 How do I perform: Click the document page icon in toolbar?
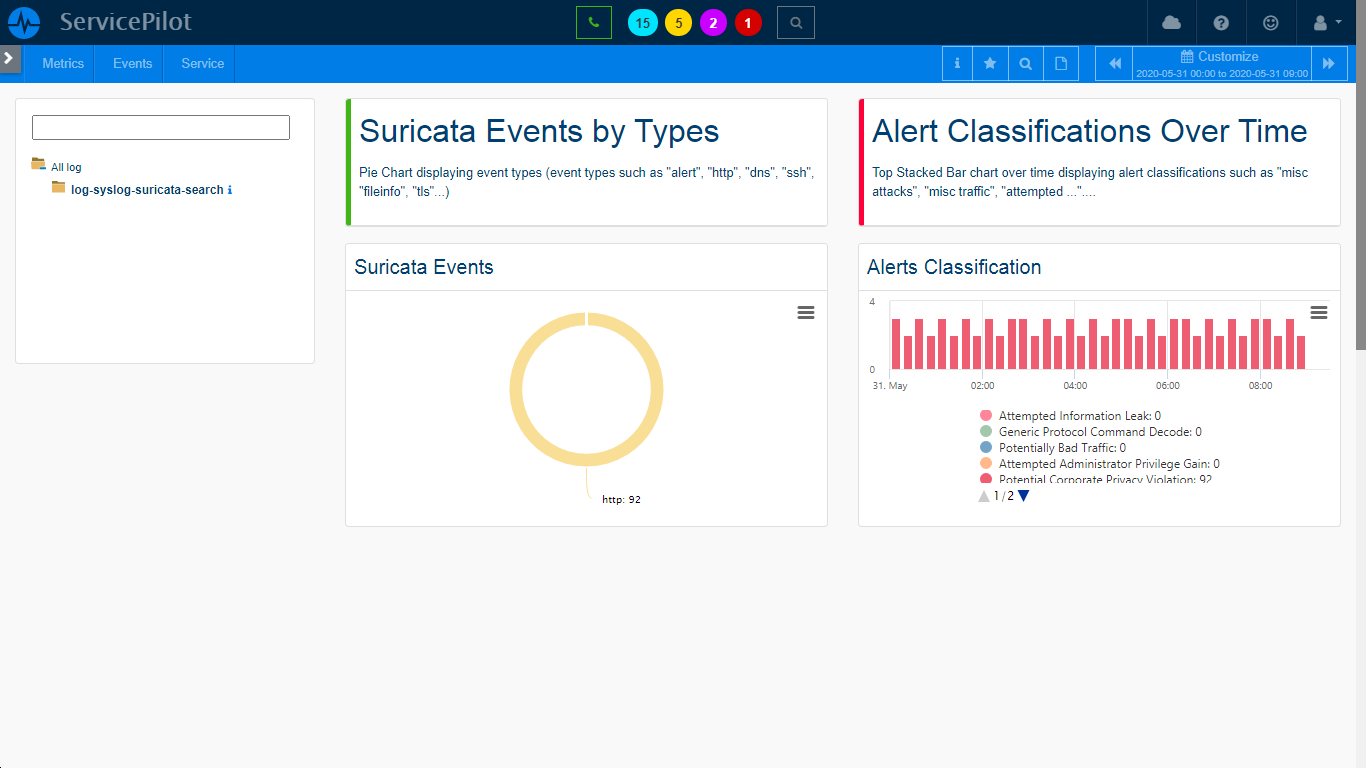(x=1061, y=63)
